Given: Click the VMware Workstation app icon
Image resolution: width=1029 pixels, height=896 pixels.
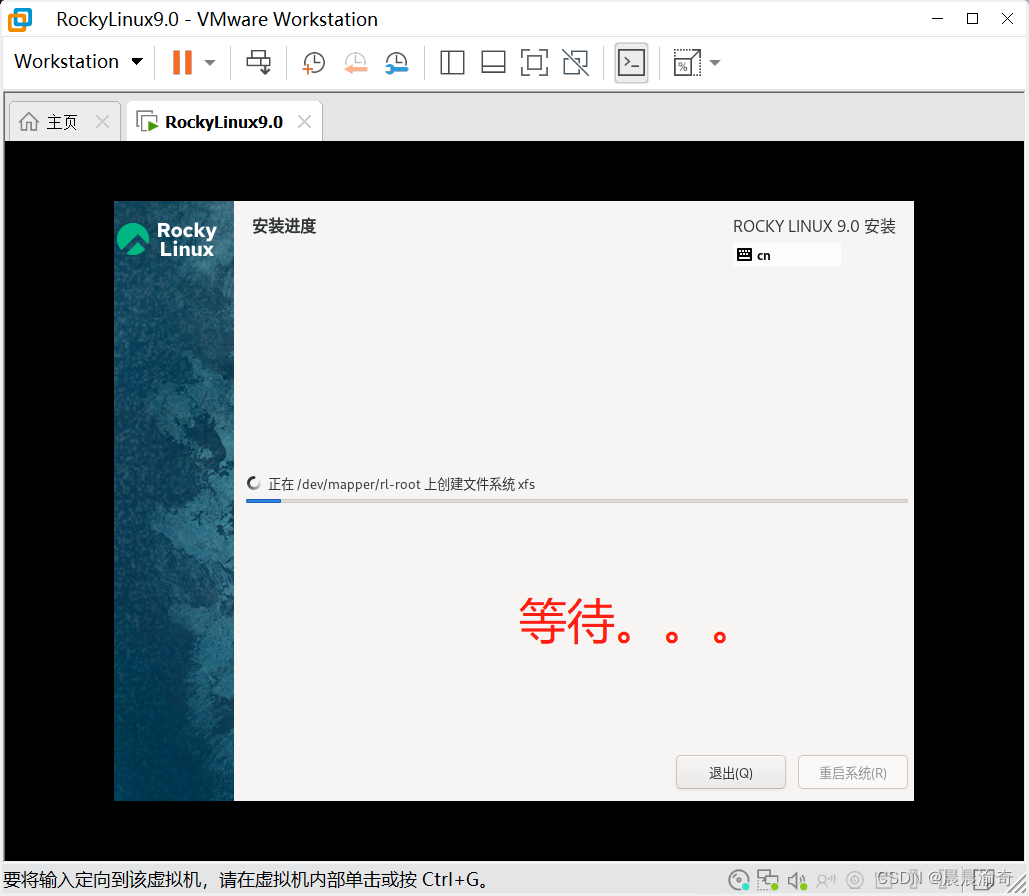Looking at the screenshot, I should [20, 20].
